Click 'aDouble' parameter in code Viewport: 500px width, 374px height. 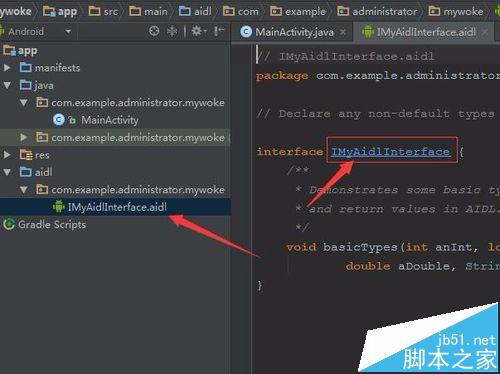[x=426, y=266]
